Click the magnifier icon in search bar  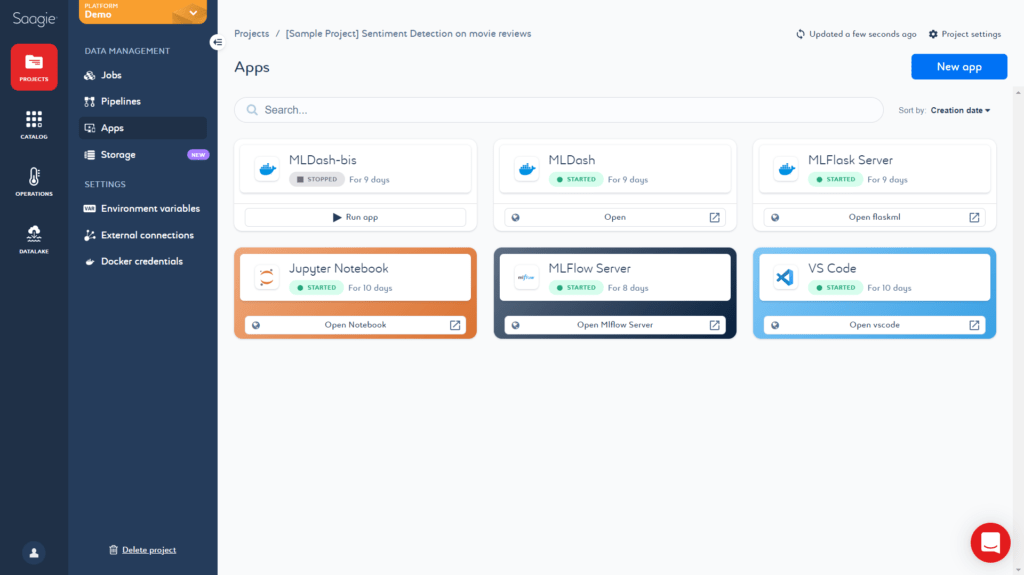252,110
